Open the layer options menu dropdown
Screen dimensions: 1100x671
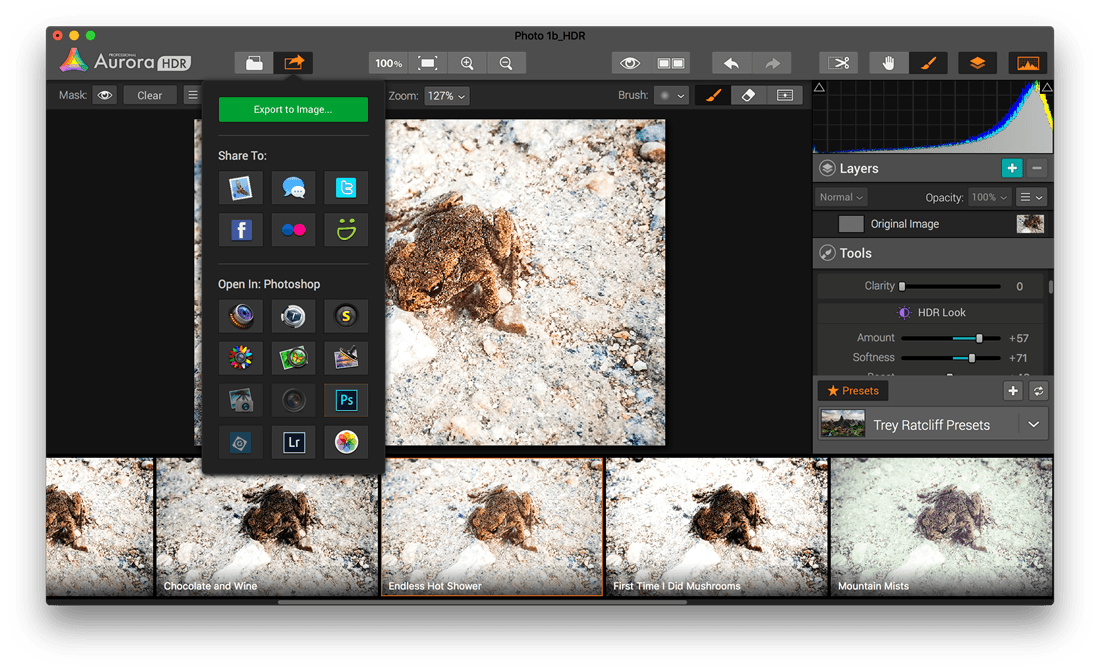tap(1031, 197)
